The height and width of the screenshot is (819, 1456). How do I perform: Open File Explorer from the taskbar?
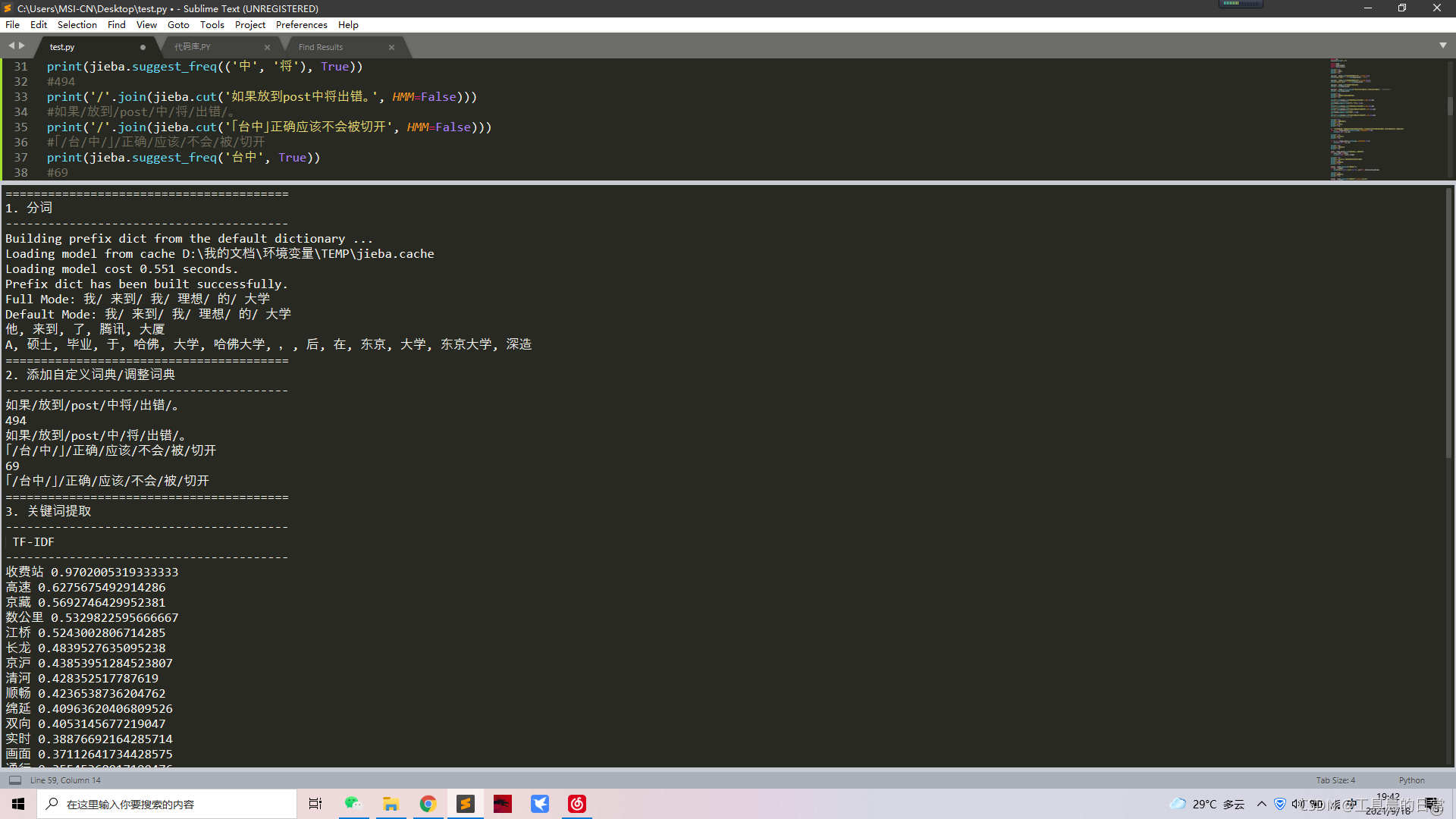391,804
